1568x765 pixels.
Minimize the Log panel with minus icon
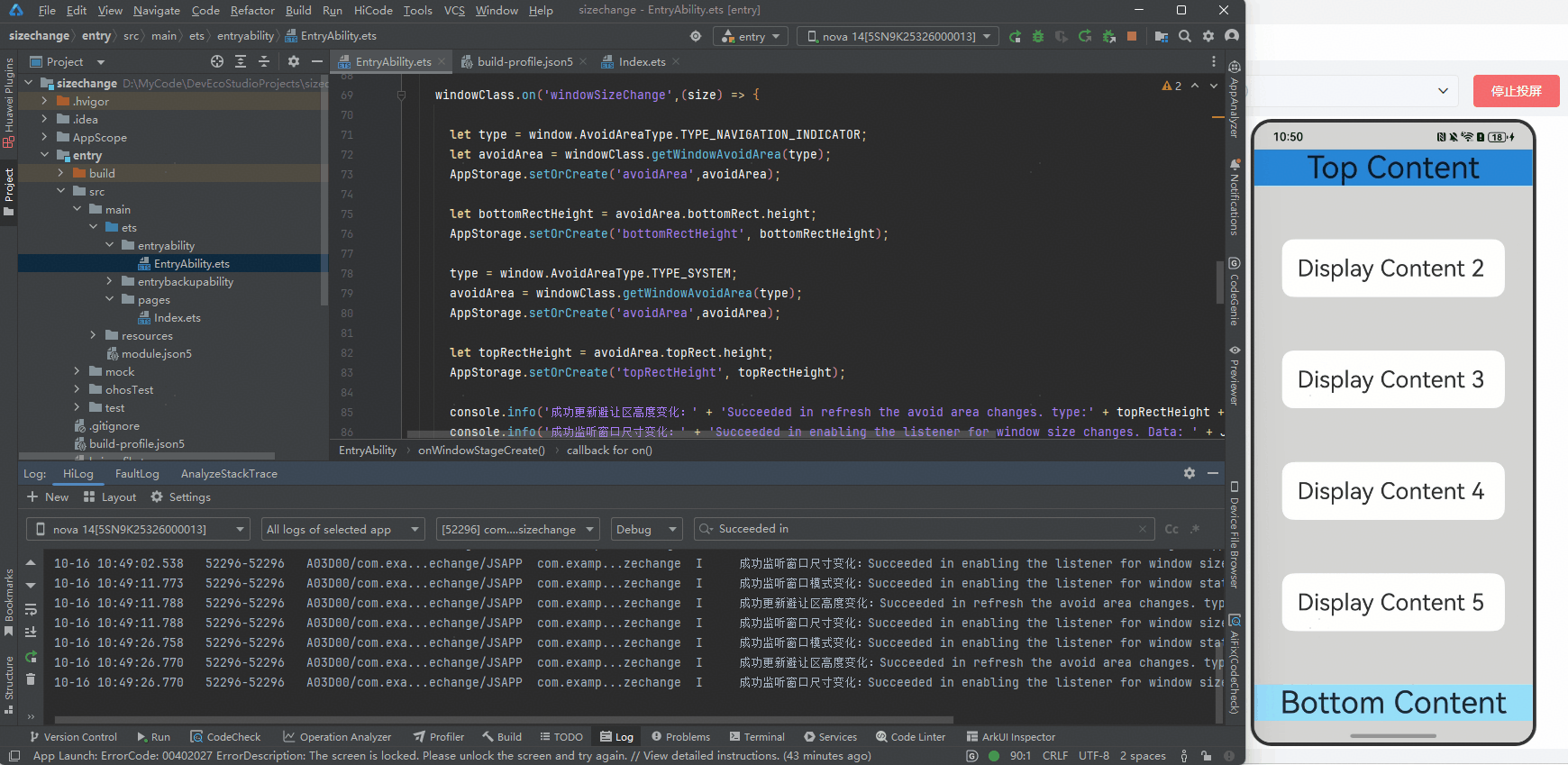[1213, 473]
